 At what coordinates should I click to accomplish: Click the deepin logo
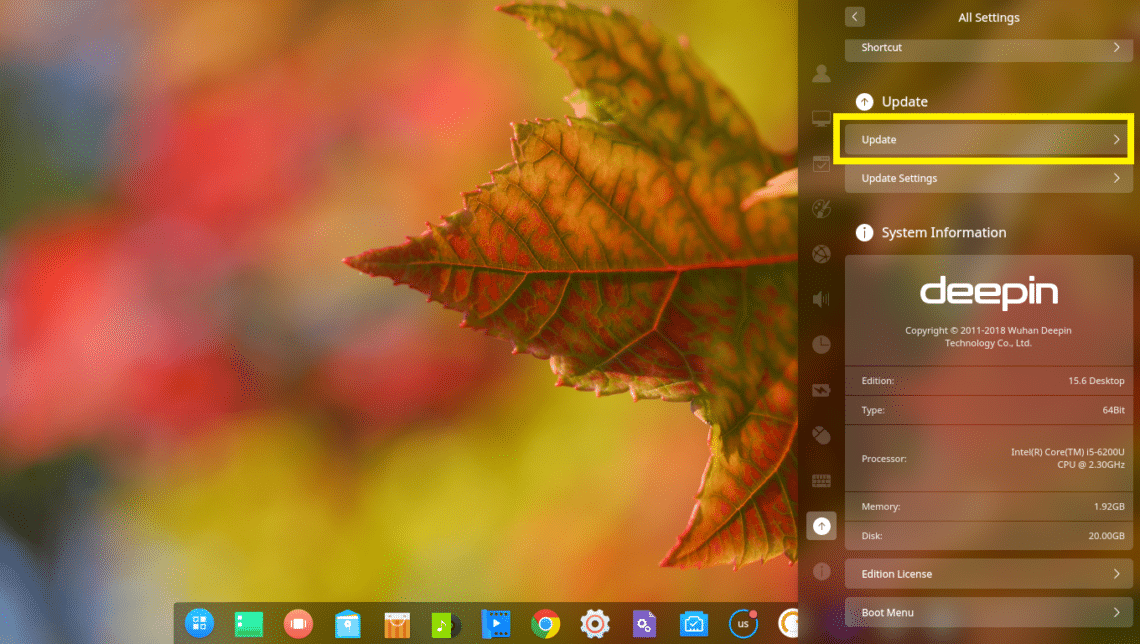[989, 292]
